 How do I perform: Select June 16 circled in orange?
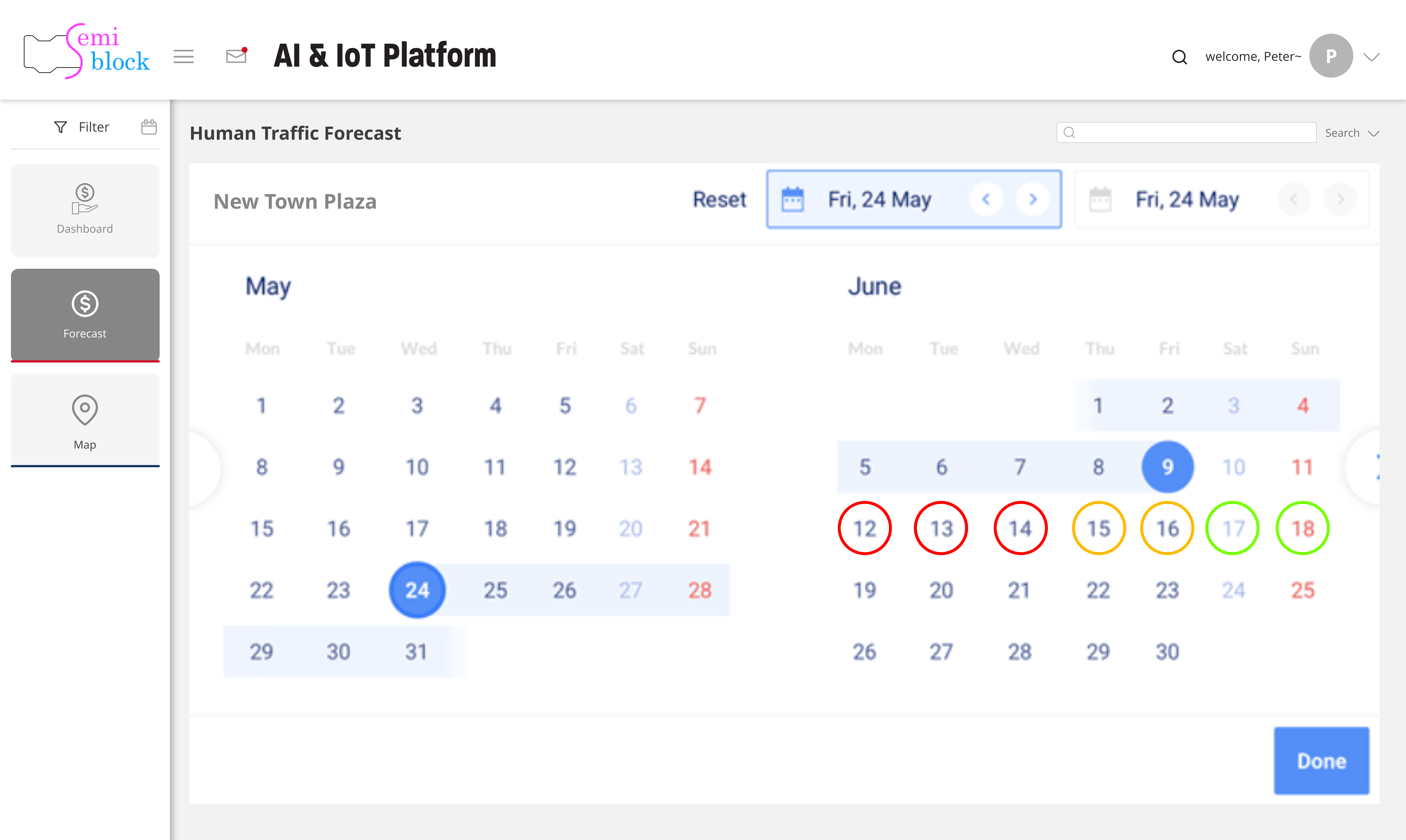1167,528
